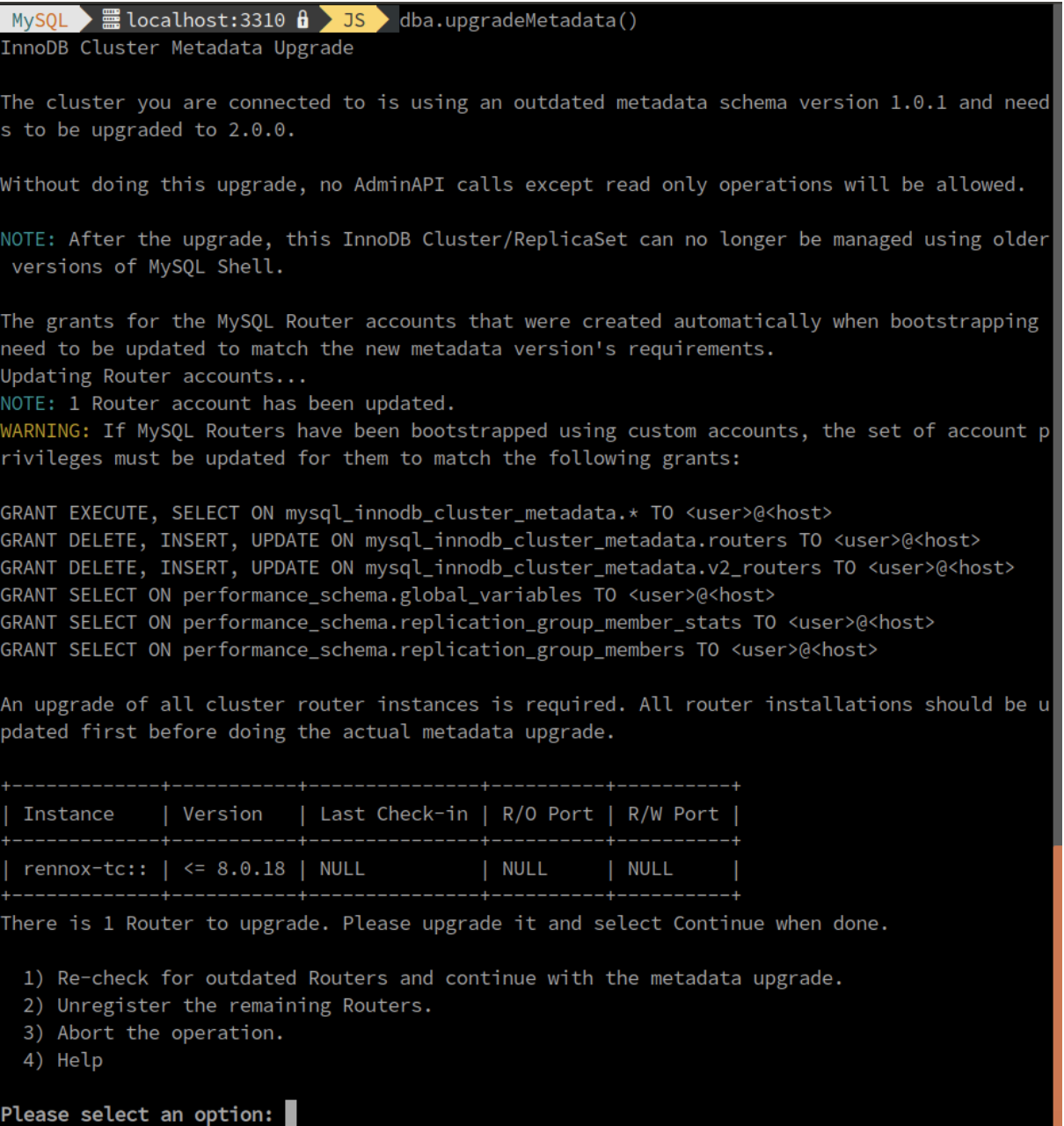
Task: Click the GRANT line for metadata.routers
Action: (x=490, y=540)
